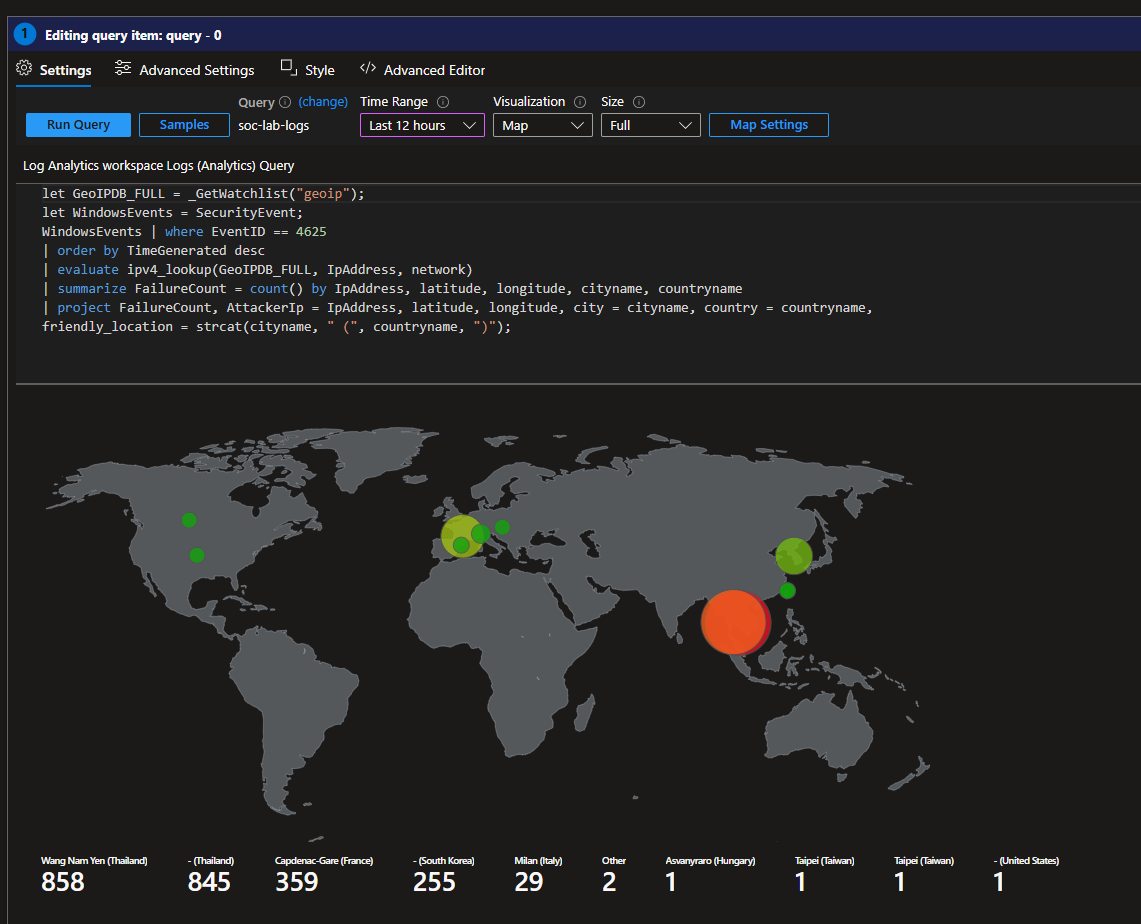Expand the Time Range dropdown
Screen dimensions: 1141x924
(x=422, y=126)
